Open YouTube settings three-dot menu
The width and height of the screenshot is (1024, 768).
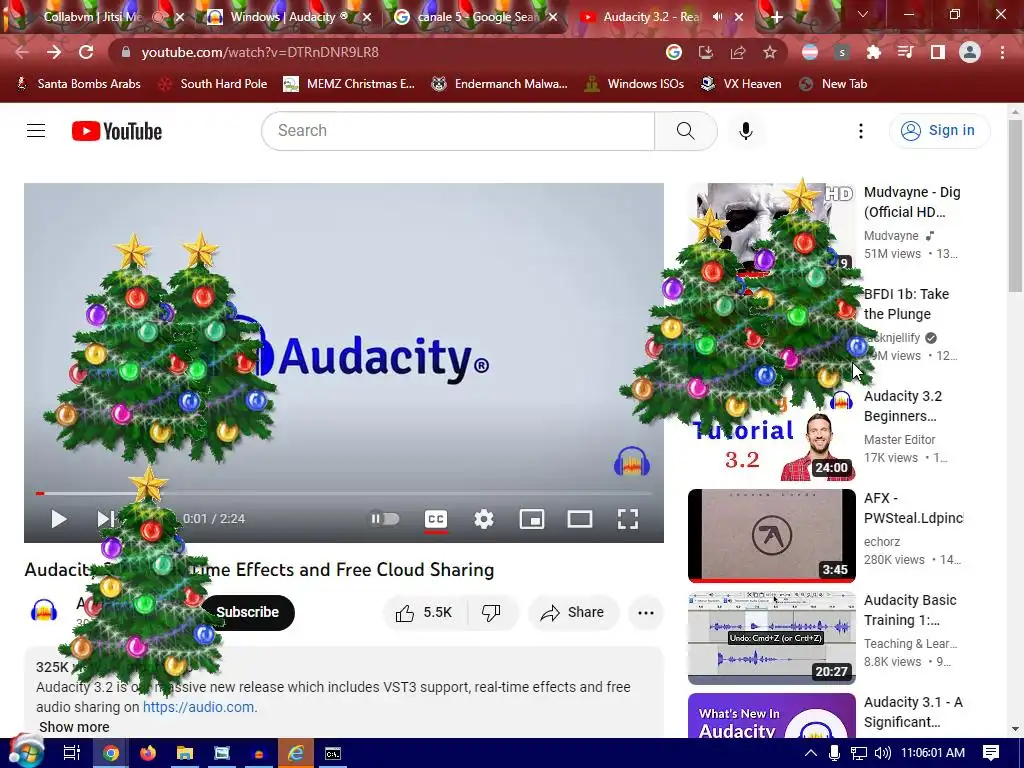tap(861, 131)
